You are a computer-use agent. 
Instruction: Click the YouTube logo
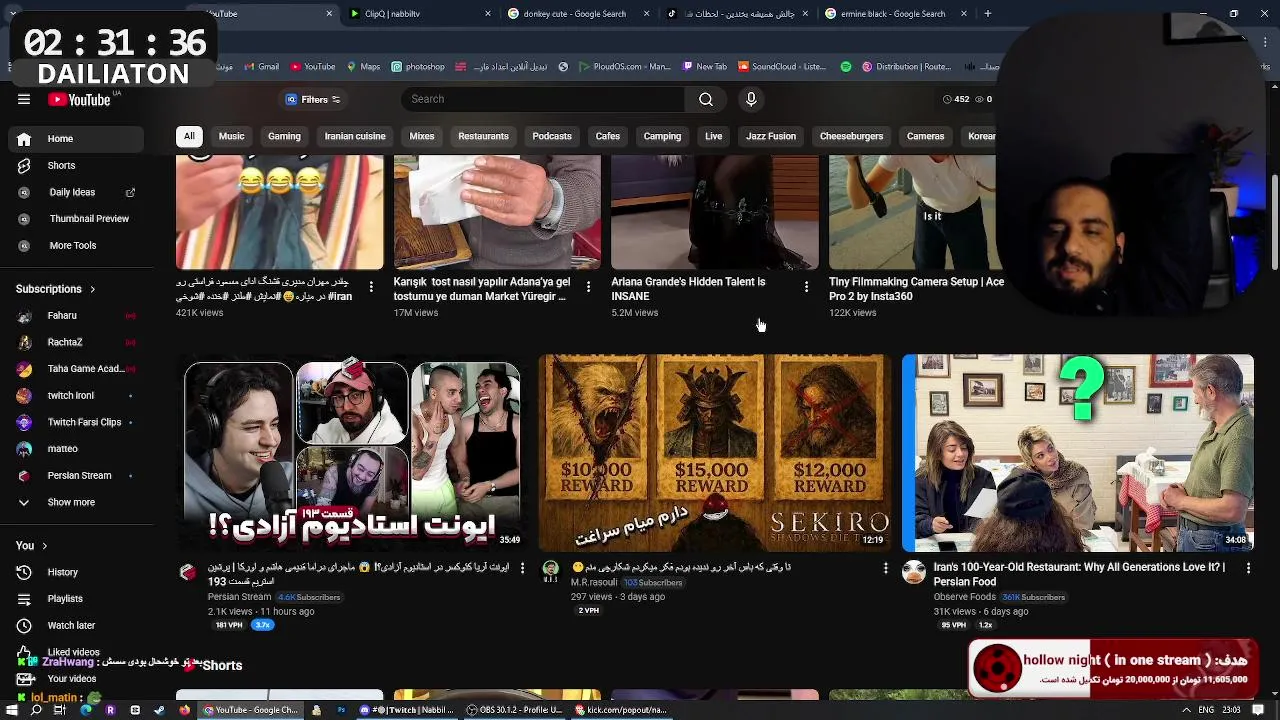pyautogui.click(x=80, y=99)
